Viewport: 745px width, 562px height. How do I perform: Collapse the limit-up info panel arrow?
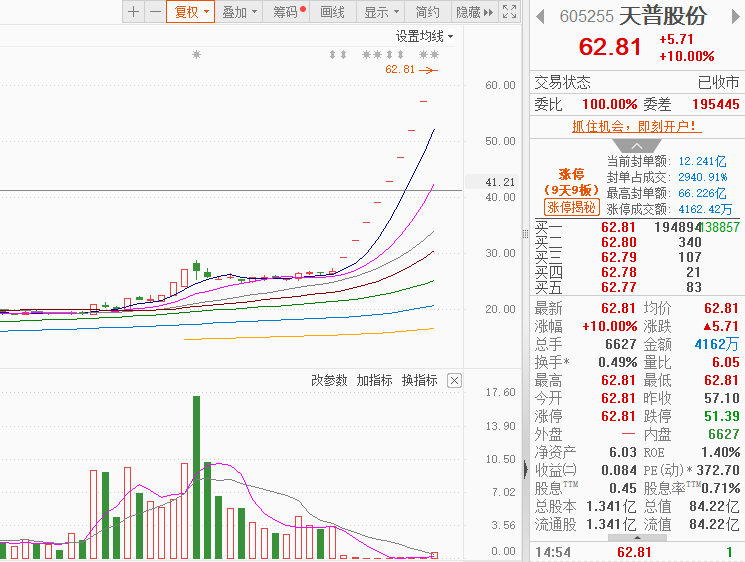(x=637, y=146)
